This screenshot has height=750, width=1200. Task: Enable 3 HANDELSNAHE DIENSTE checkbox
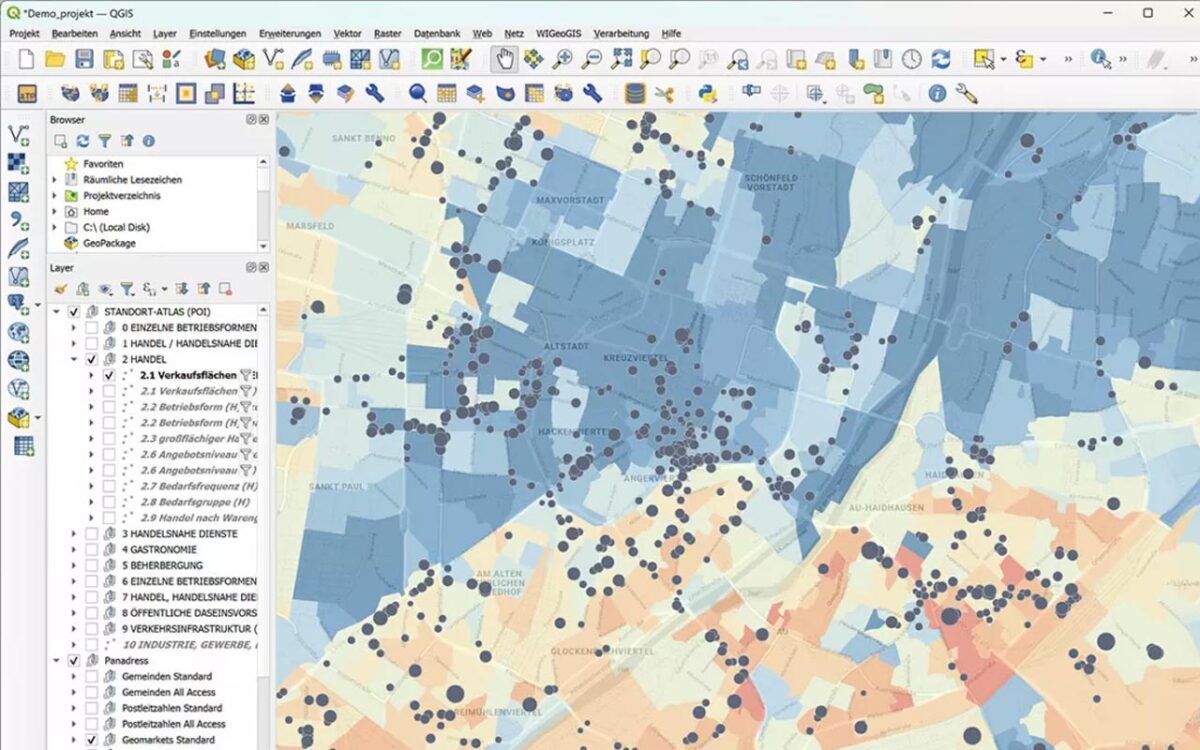tap(91, 534)
